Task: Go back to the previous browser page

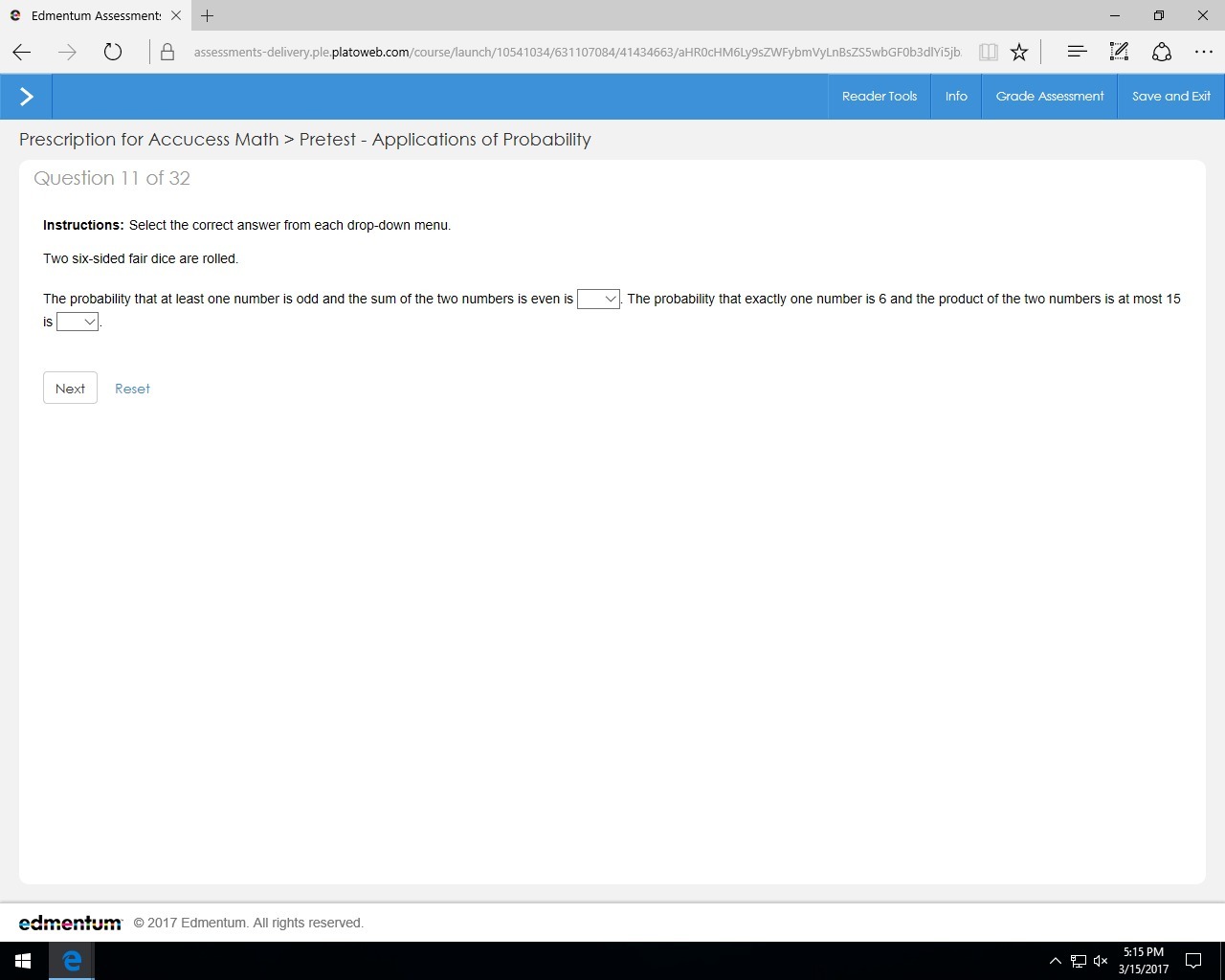Action: pyautogui.click(x=22, y=53)
